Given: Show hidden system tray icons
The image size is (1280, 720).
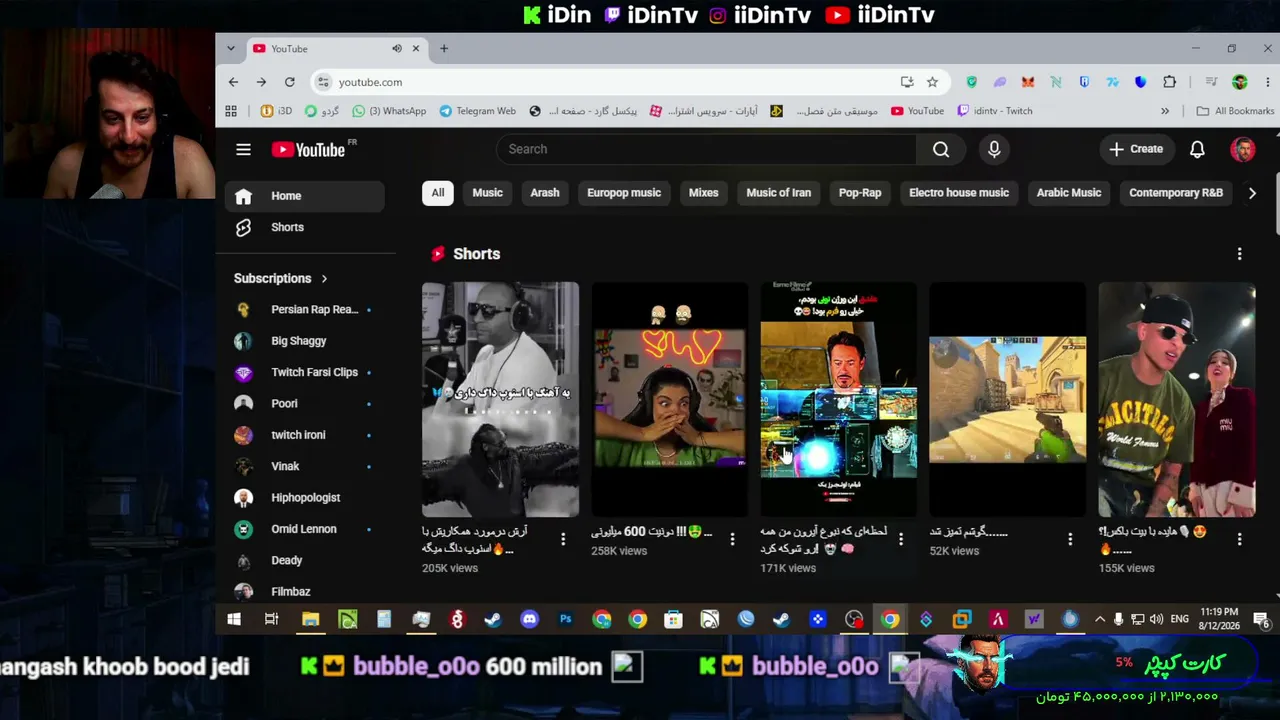Looking at the screenshot, I should point(1100,620).
